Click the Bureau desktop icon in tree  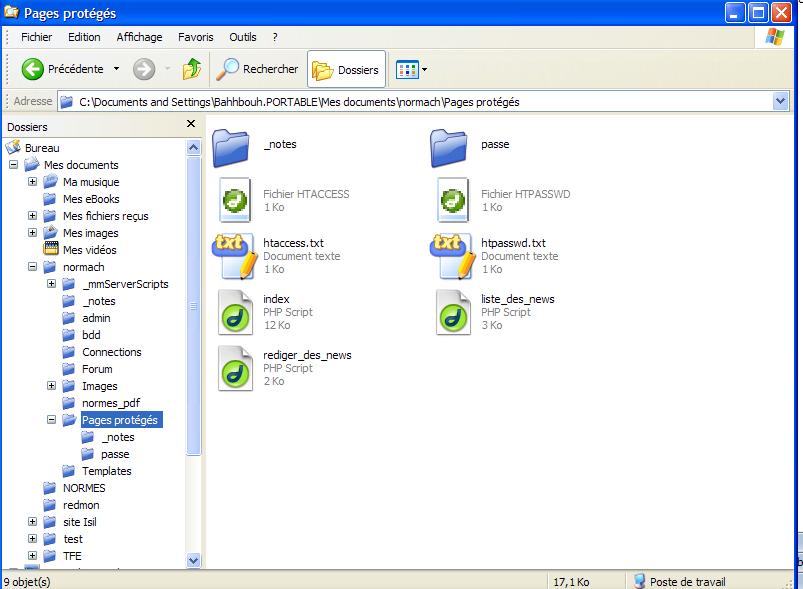click(x=13, y=148)
